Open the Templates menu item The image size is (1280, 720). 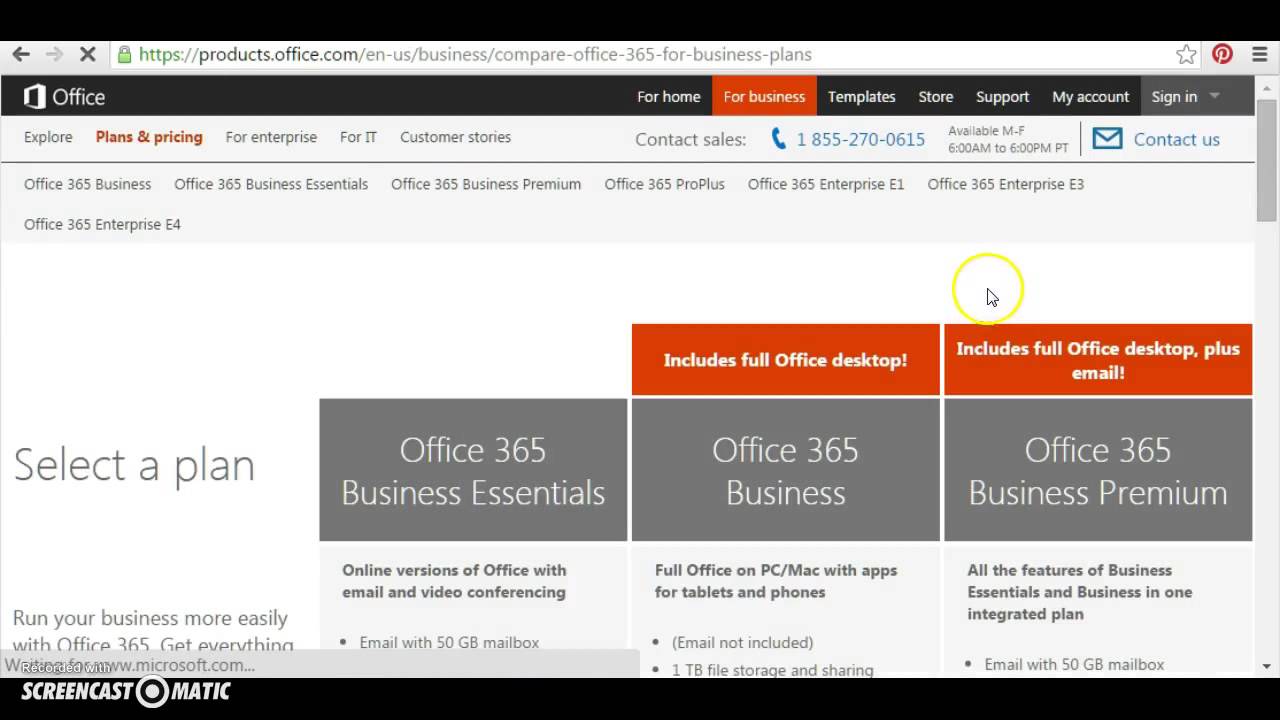861,97
